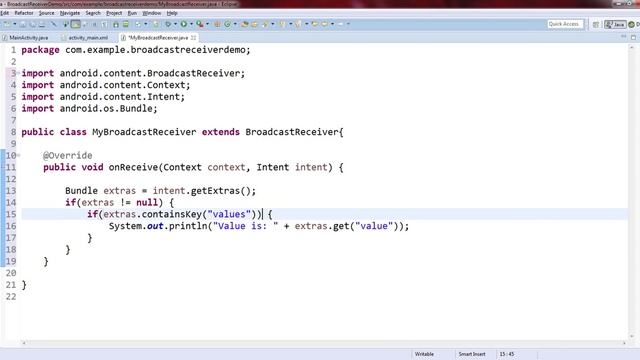Open the Help menu
Screen dimensions: 640x360
pos(172,13)
